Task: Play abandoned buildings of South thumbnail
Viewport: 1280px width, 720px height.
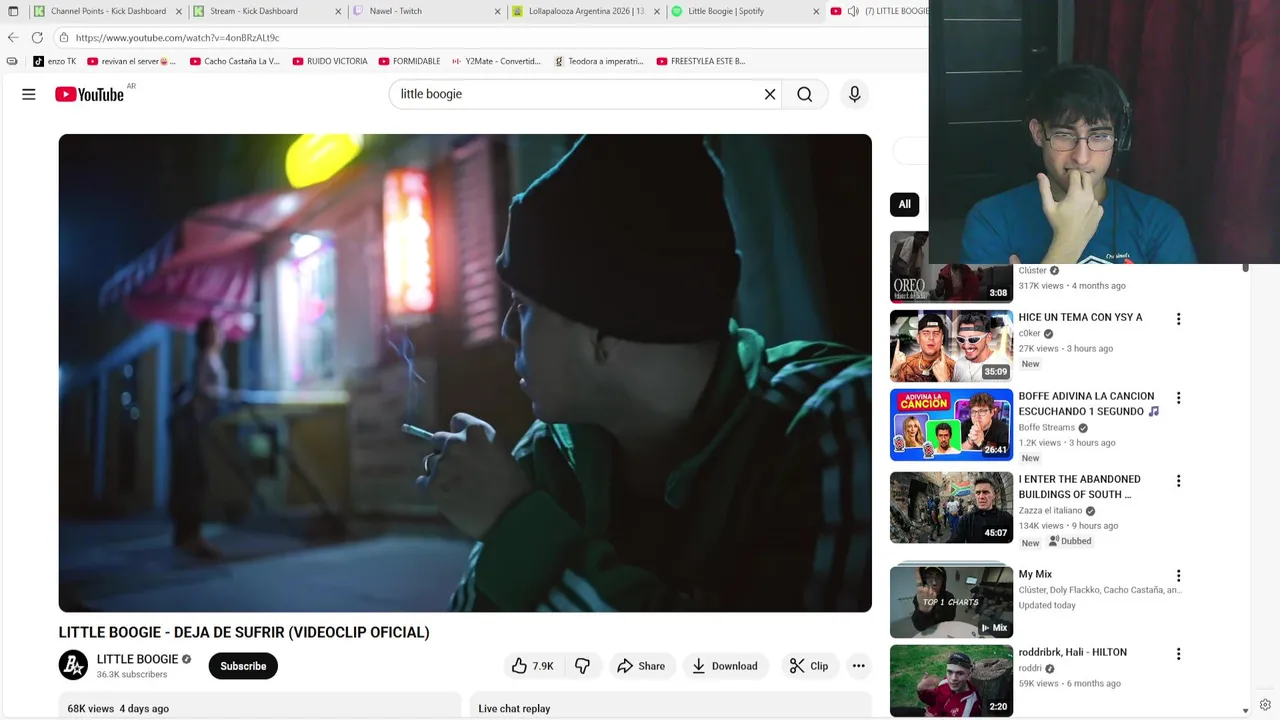Action: (x=951, y=508)
